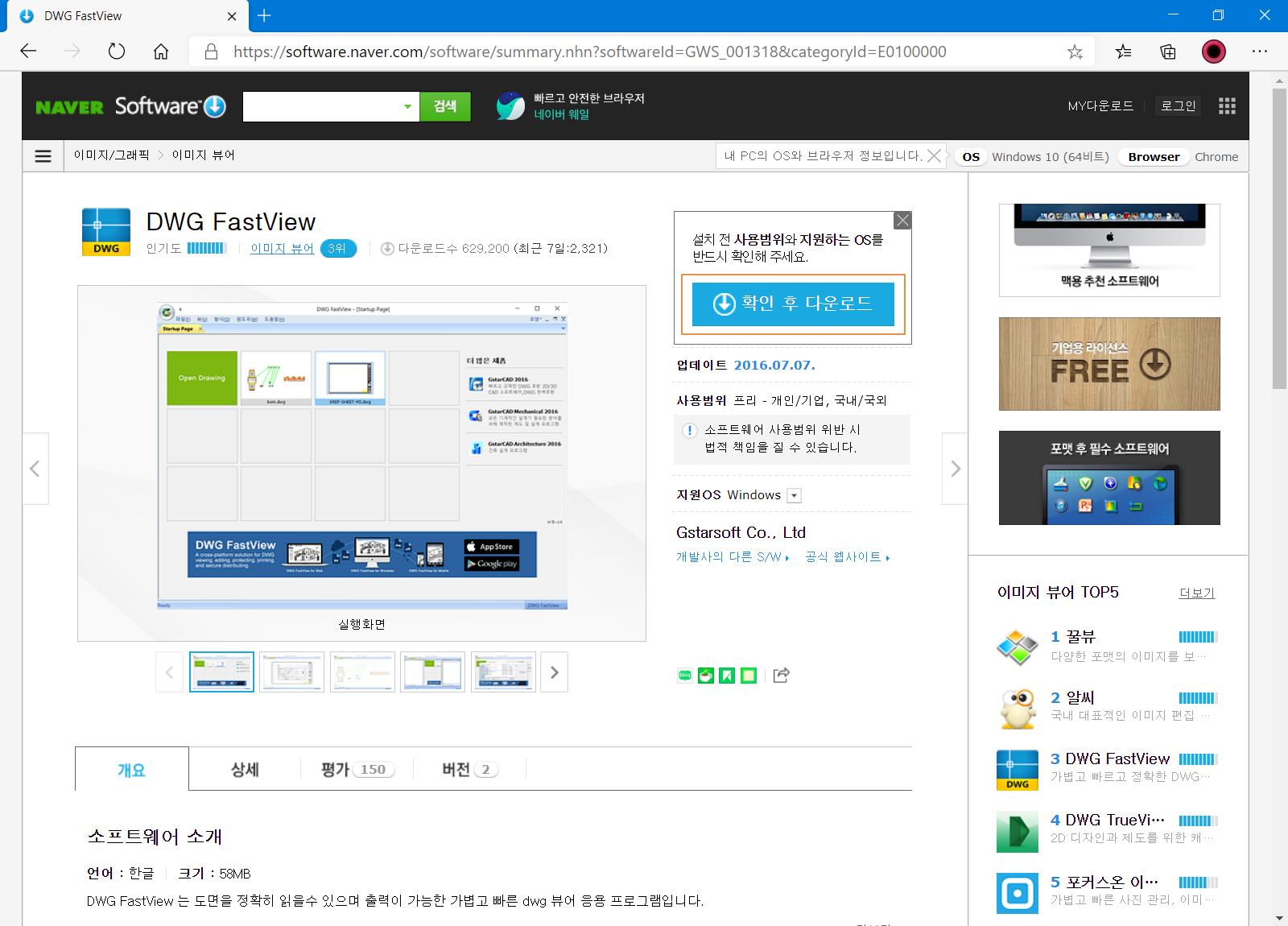Expand the supported OS Windows dropdown
This screenshot has width=1288, height=926.
click(x=794, y=495)
